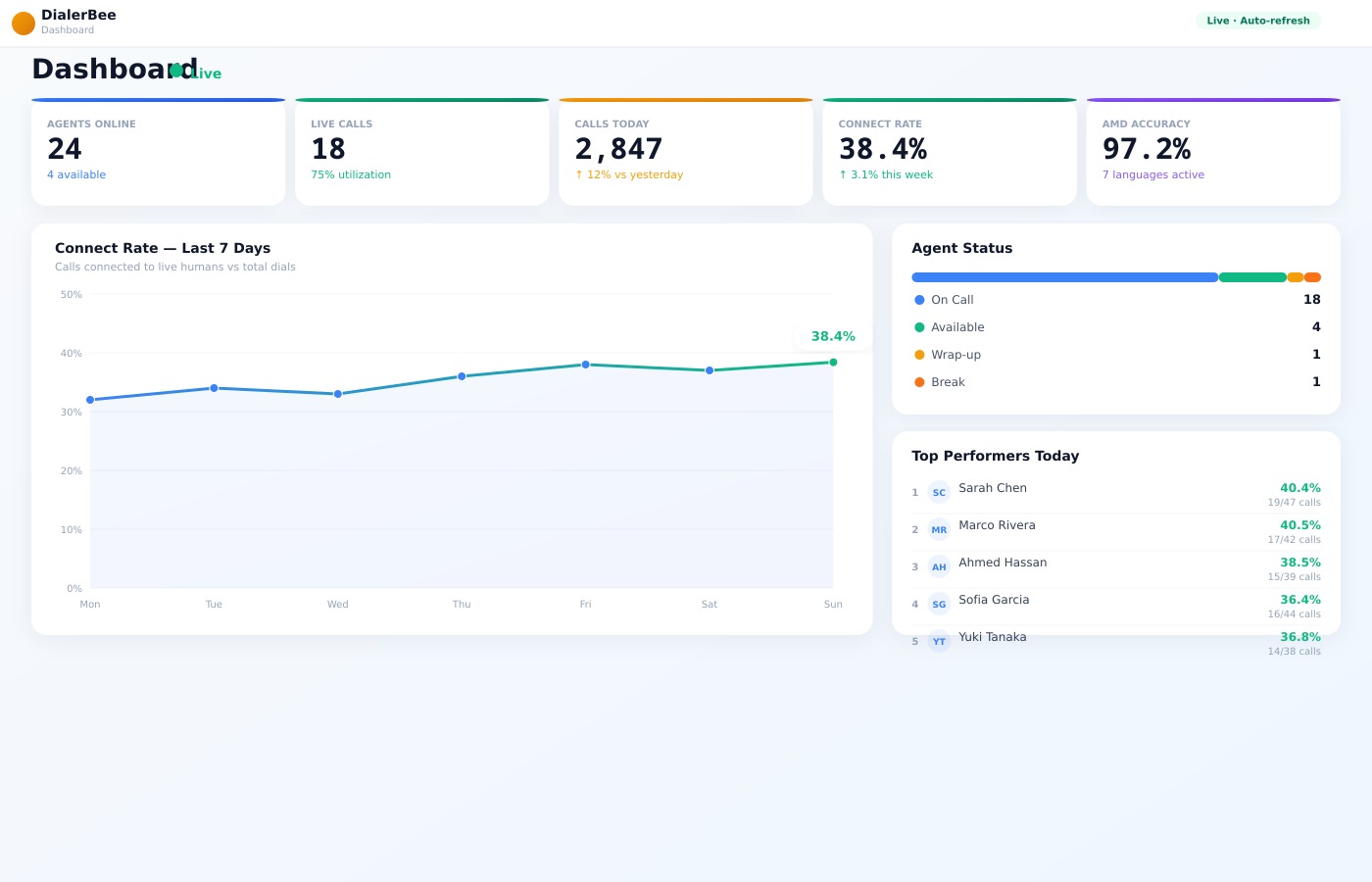Open the Live Calls card
The height and width of the screenshot is (882, 1372).
(422, 152)
